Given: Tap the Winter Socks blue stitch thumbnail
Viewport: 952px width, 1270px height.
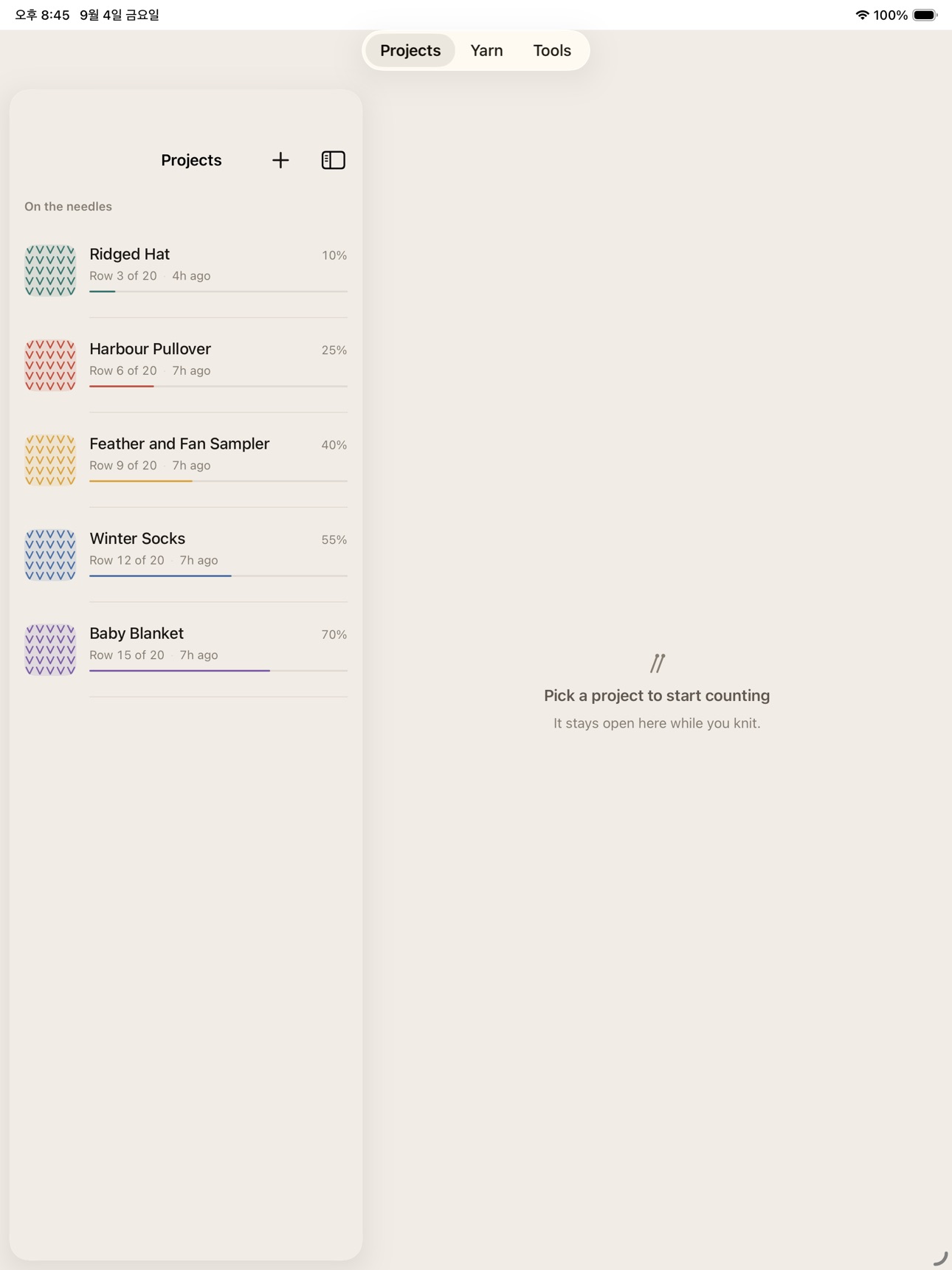Looking at the screenshot, I should [x=50, y=555].
